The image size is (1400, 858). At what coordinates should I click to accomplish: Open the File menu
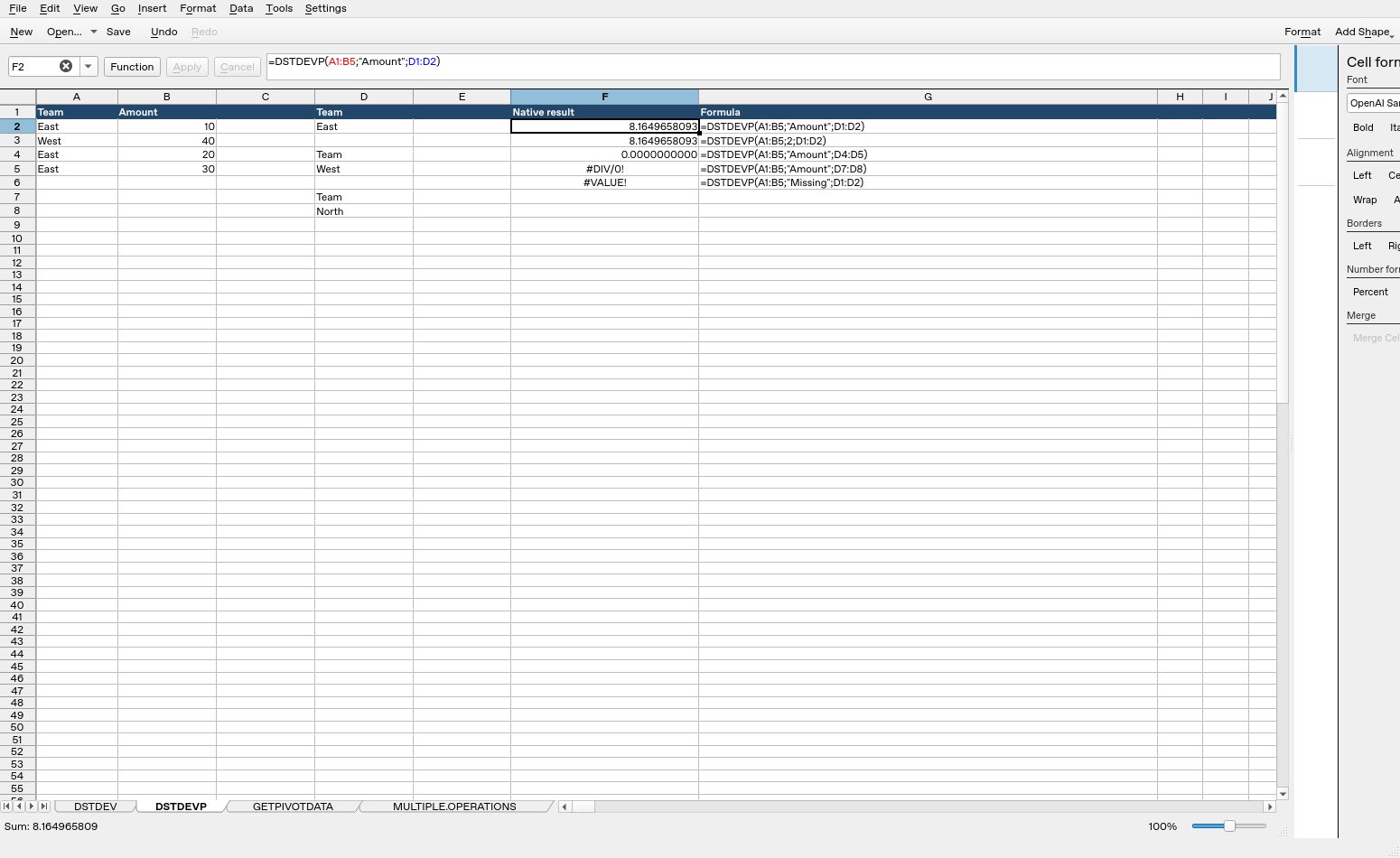click(18, 8)
